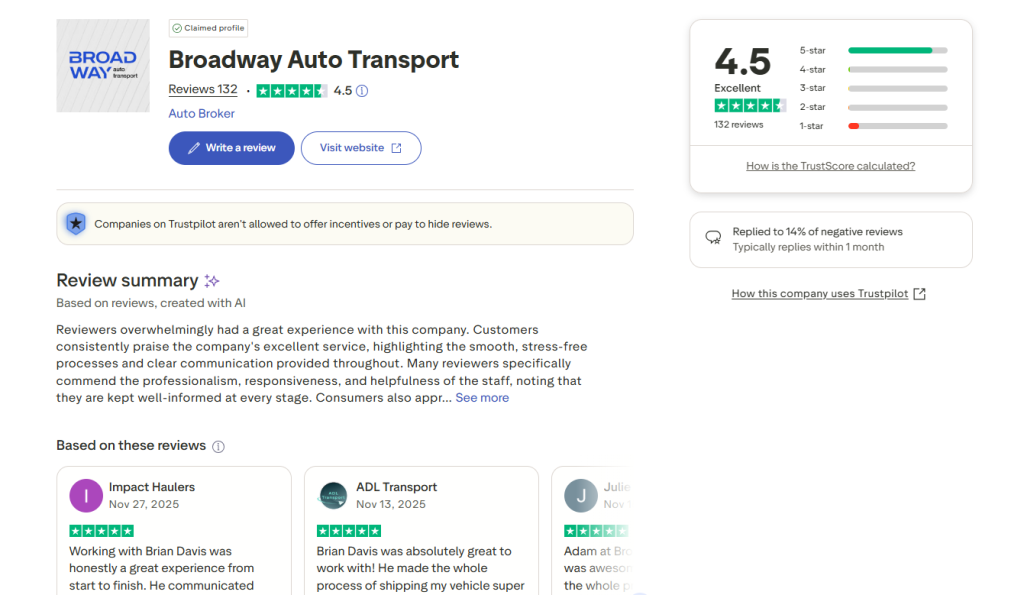The image size is (1024, 595).
Task: Open How is the TrustScore calculated
Action: (830, 165)
